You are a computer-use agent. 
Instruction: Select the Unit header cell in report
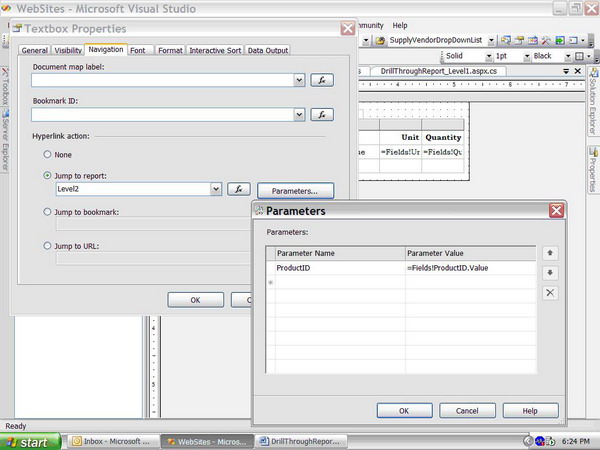[x=401, y=137]
